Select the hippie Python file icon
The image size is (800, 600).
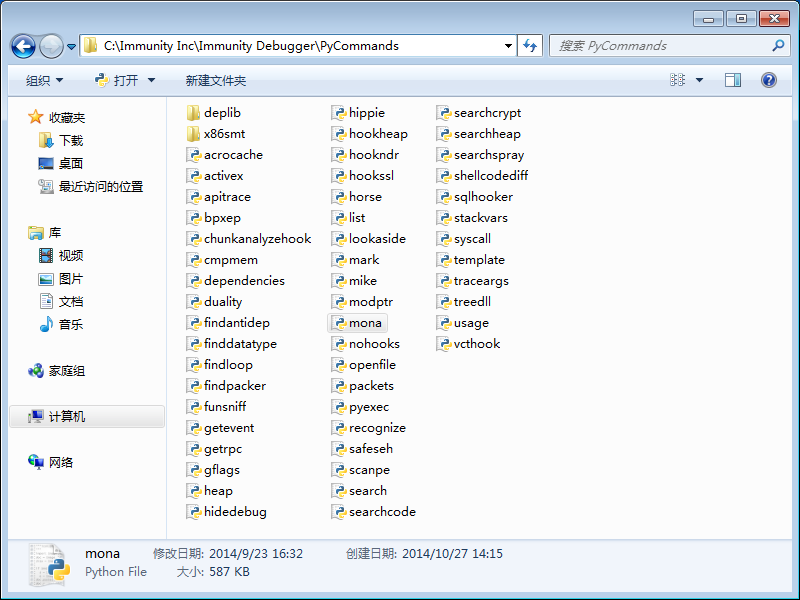[338, 113]
